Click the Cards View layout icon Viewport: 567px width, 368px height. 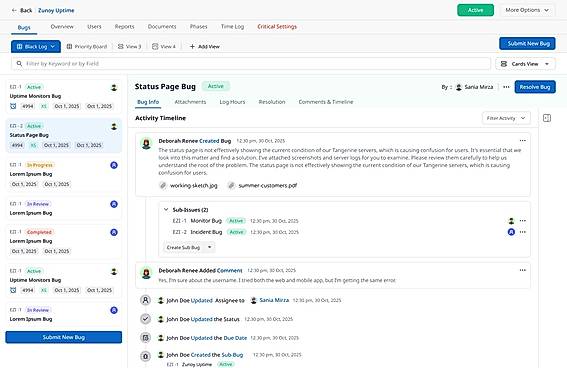(504, 64)
